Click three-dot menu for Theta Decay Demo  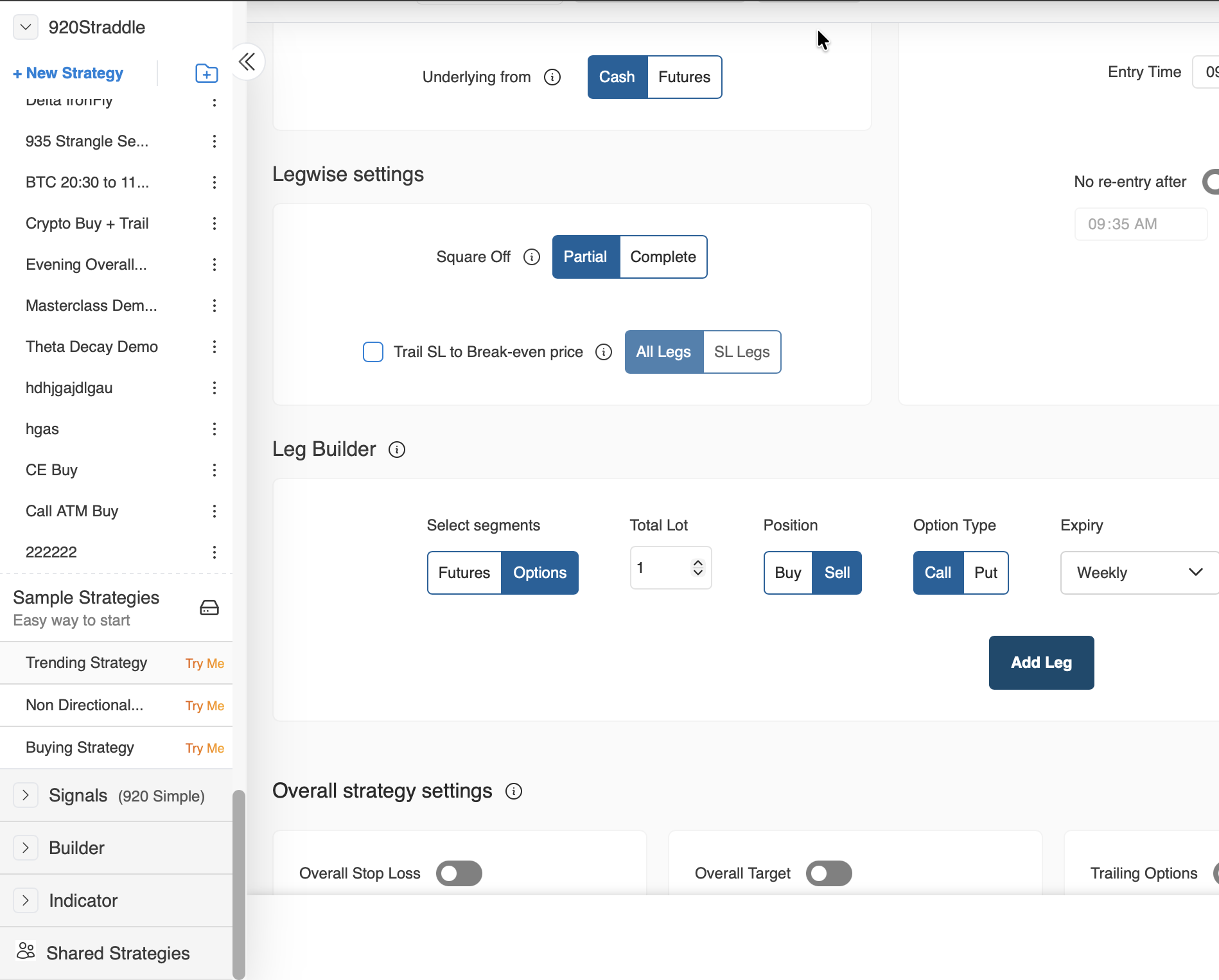(x=215, y=347)
